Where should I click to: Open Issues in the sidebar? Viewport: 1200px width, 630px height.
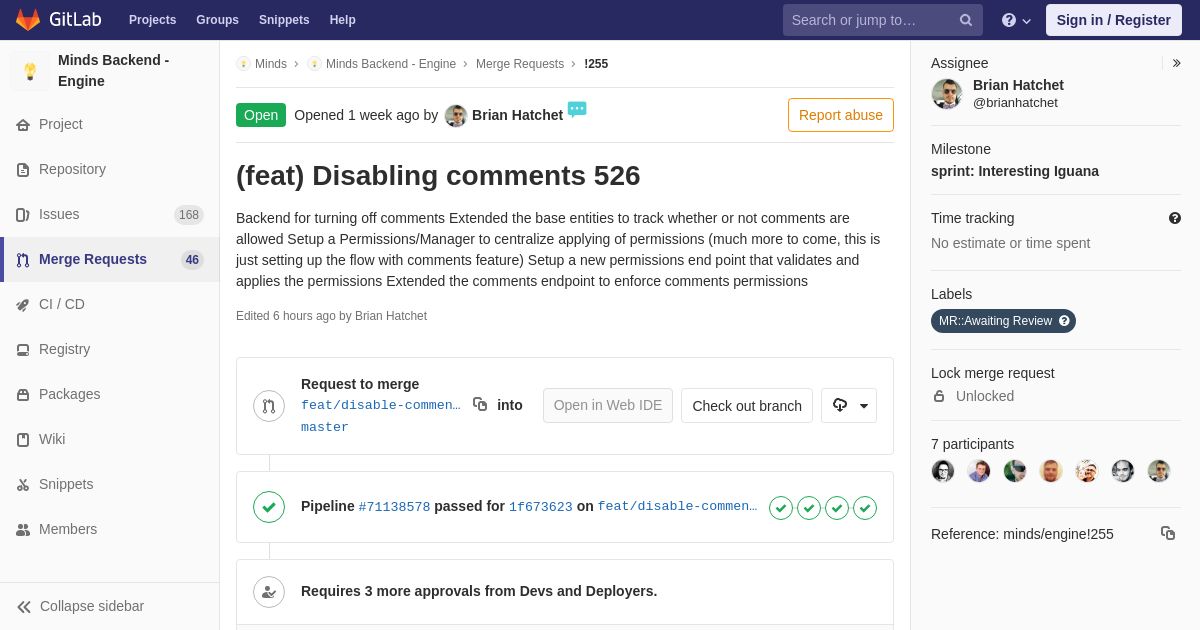pos(110,214)
